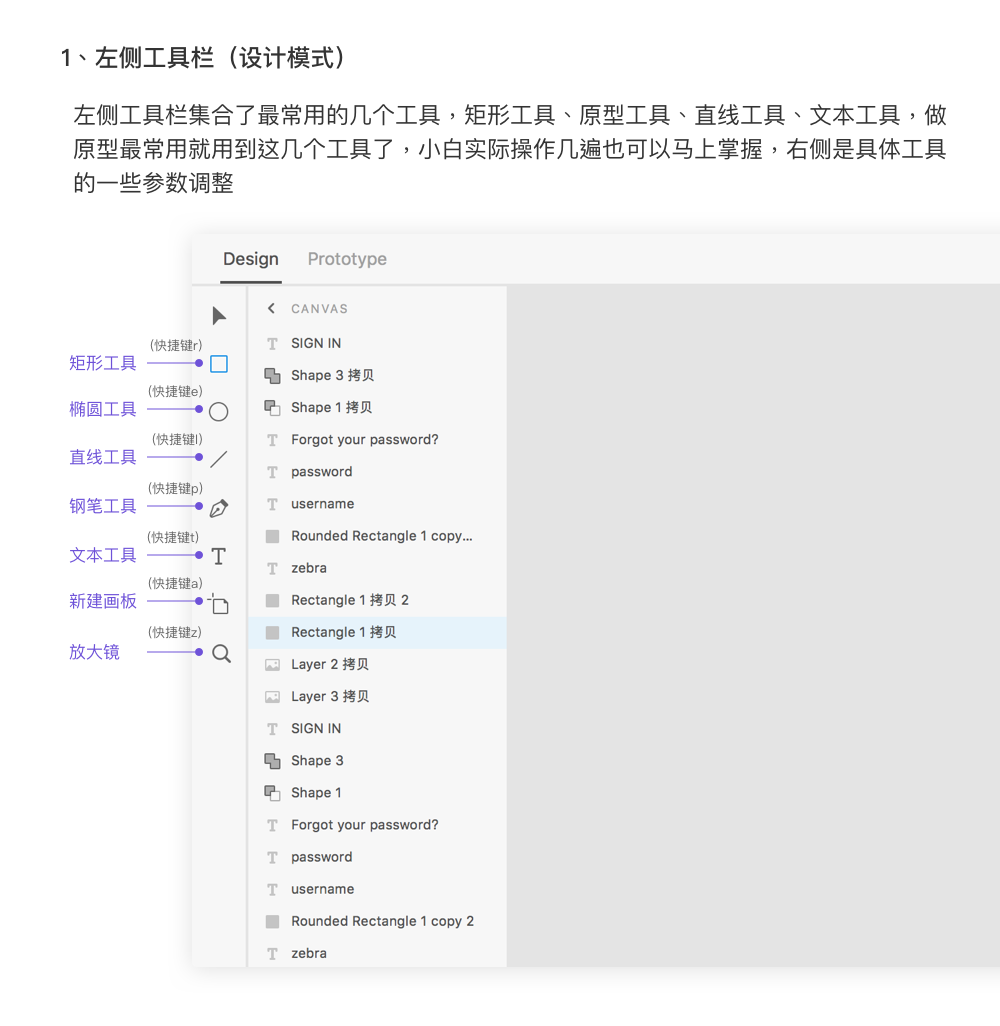The width and height of the screenshot is (1000, 1026).
Task: Click the heading 1、左侧工具栏（设计模式）
Action: (x=204, y=58)
